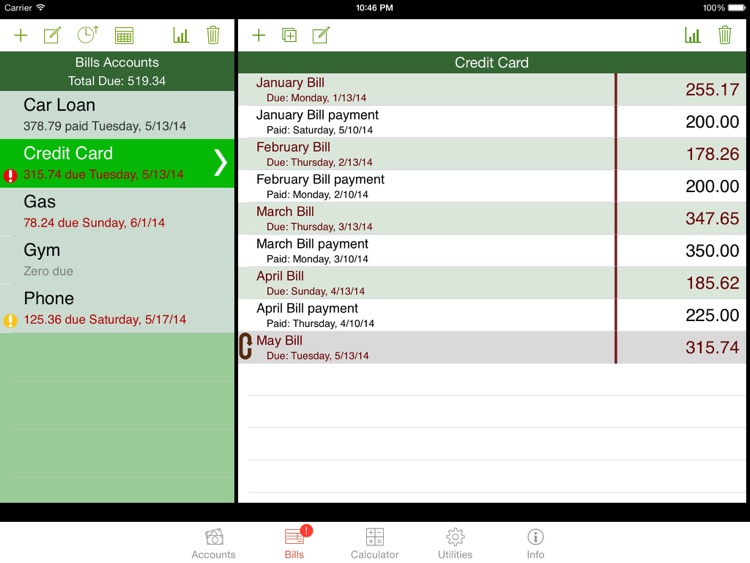
Task: Tap the battery indicator in status bar
Action: (x=737, y=8)
